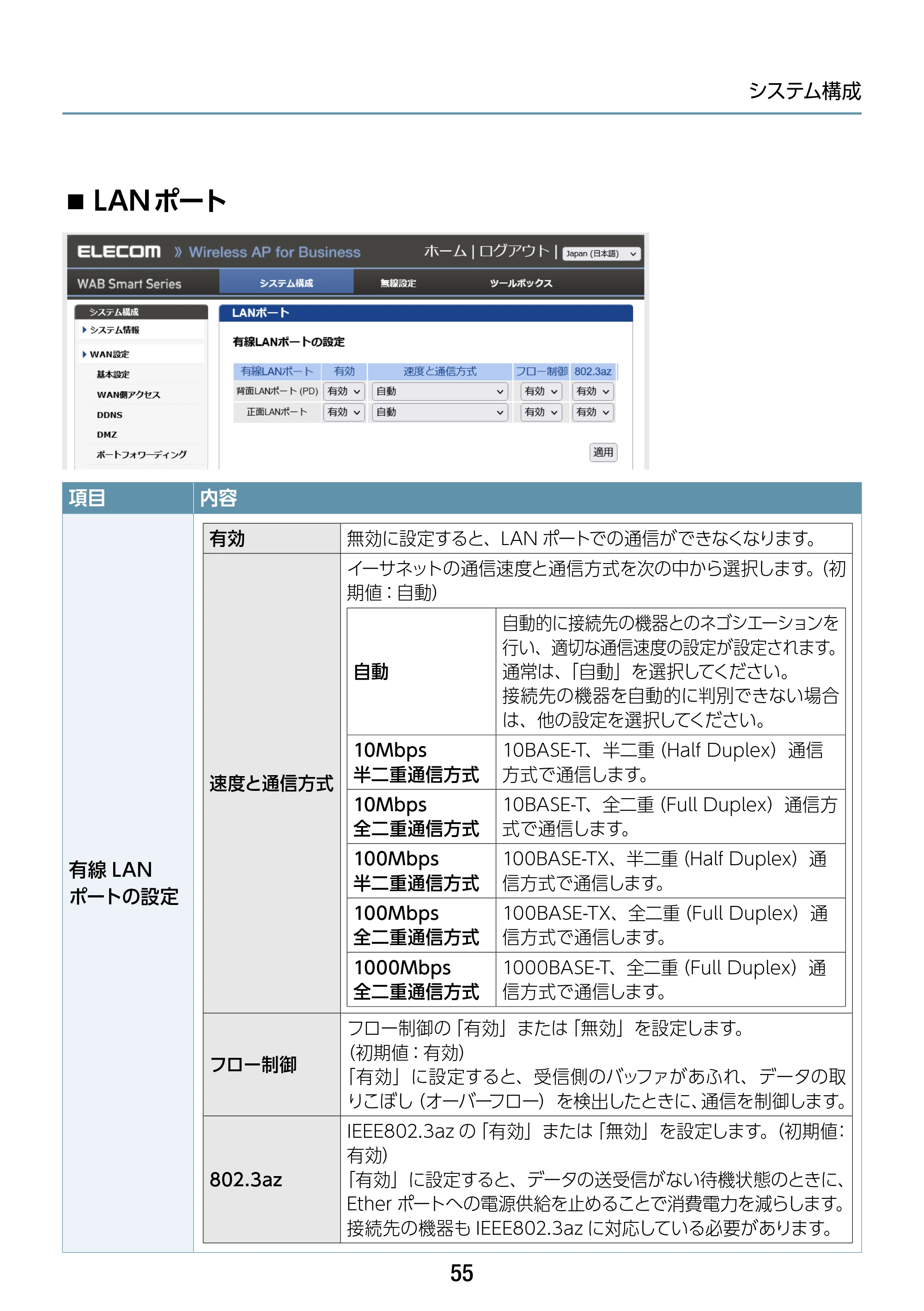924x1311 pixels.
Task: Click the LANポート panel title
Action: [x=261, y=313]
